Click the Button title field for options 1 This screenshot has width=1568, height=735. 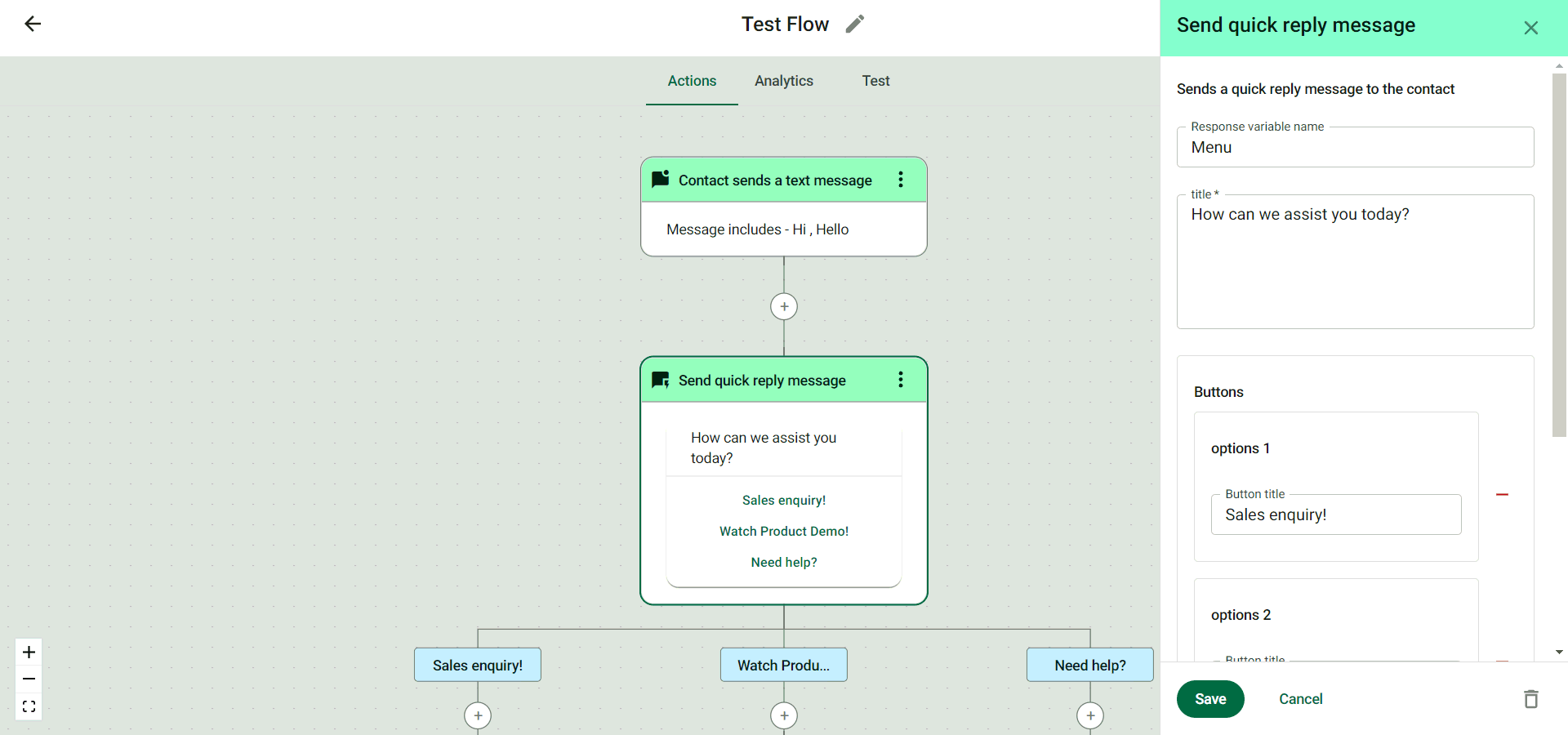pyautogui.click(x=1336, y=515)
